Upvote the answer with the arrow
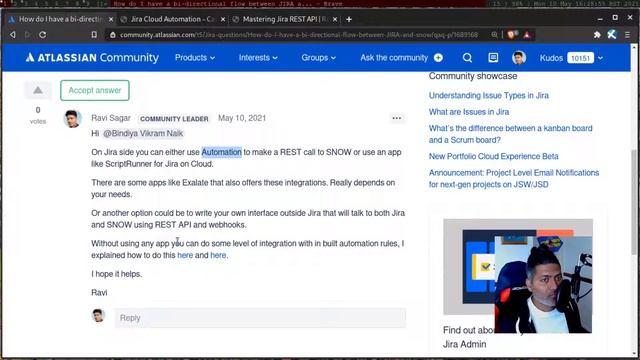 [x=38, y=90]
